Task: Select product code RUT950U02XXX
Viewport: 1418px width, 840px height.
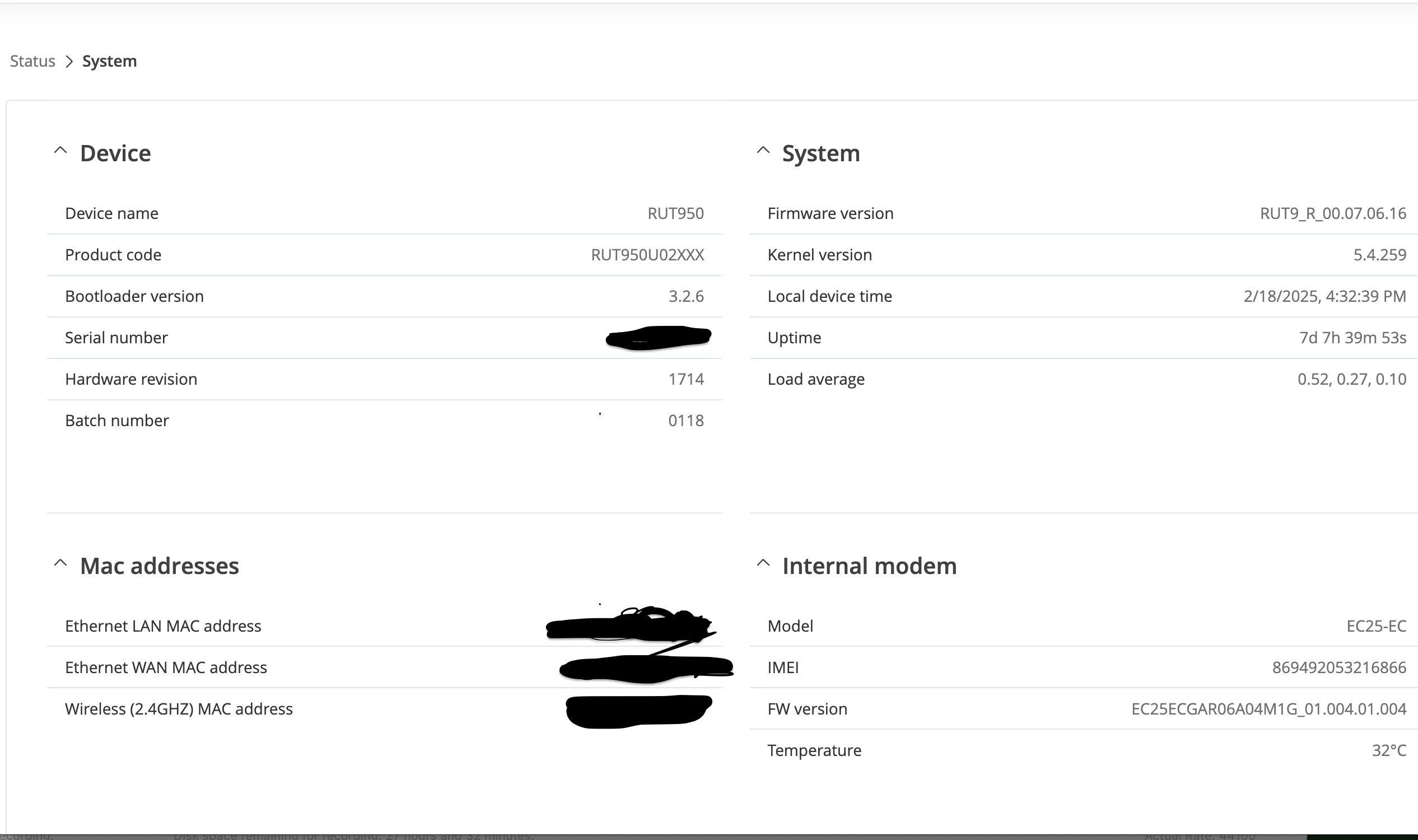Action: [647, 255]
